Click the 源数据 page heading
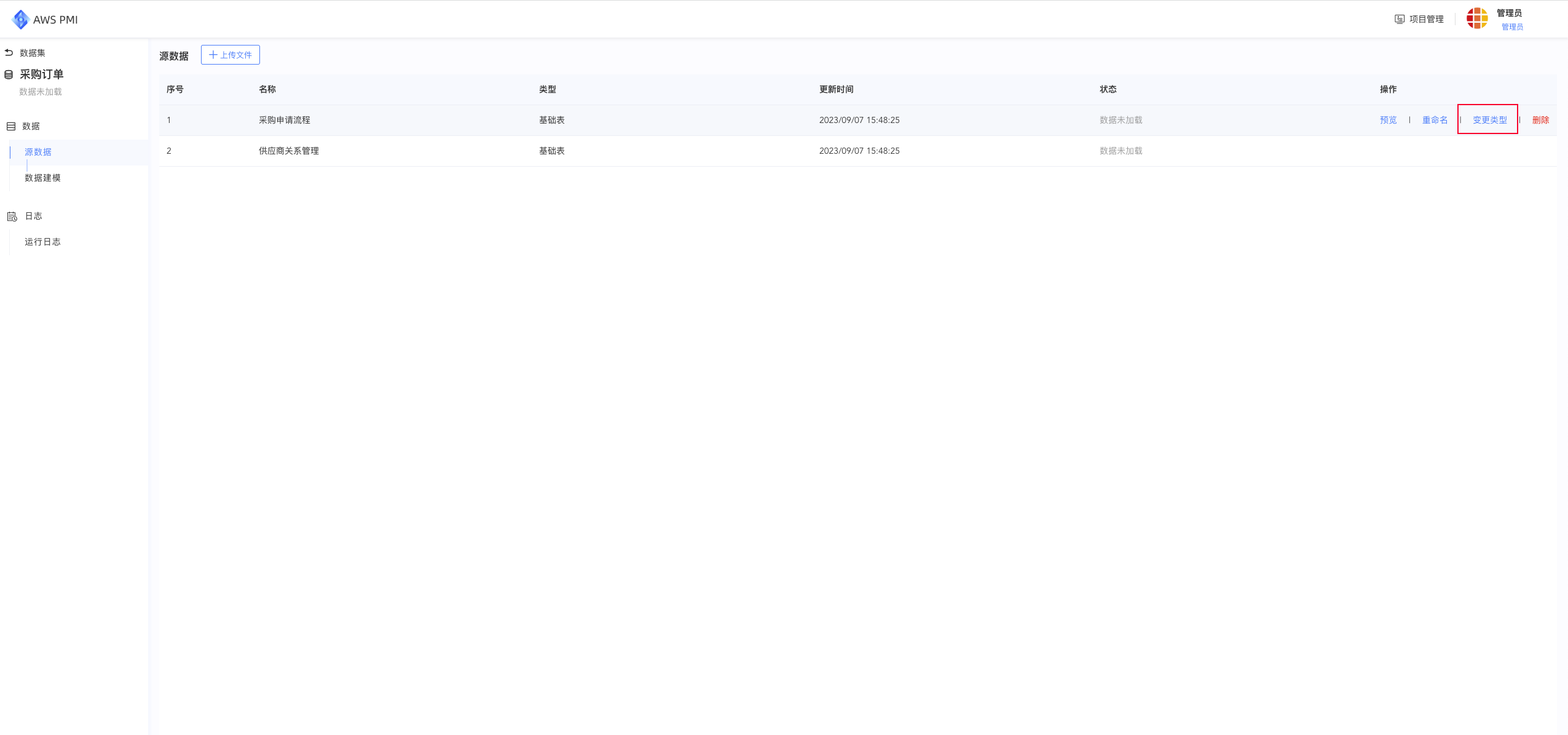 click(174, 56)
